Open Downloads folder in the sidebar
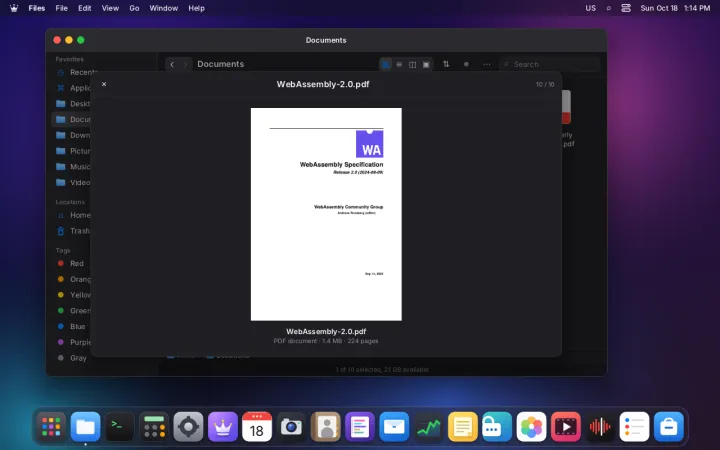The image size is (720, 450). pos(73,135)
